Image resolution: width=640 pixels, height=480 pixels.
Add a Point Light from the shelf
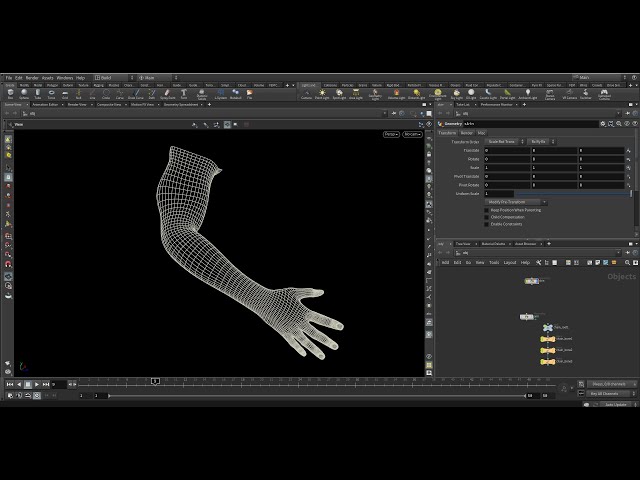click(322, 94)
